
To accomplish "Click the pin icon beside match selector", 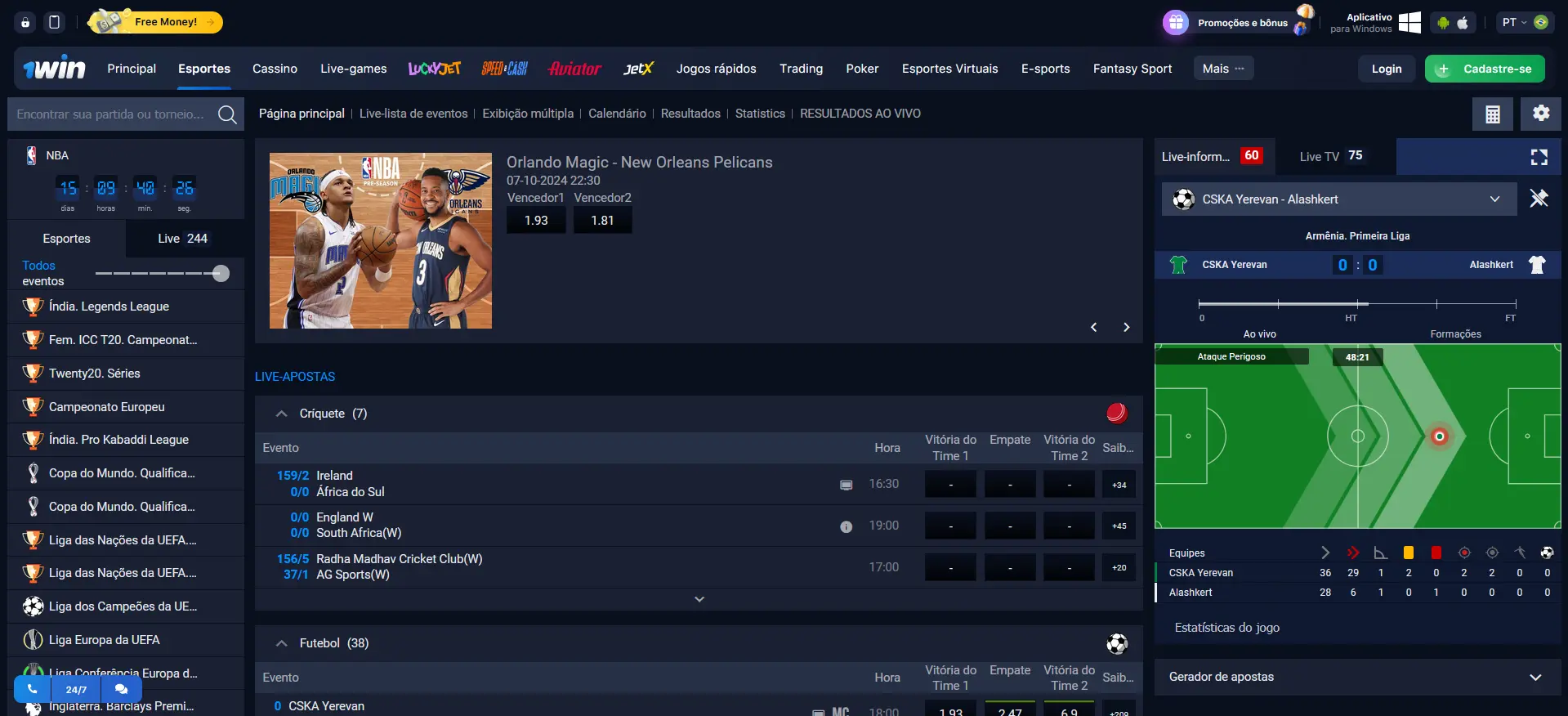I will (x=1539, y=199).
